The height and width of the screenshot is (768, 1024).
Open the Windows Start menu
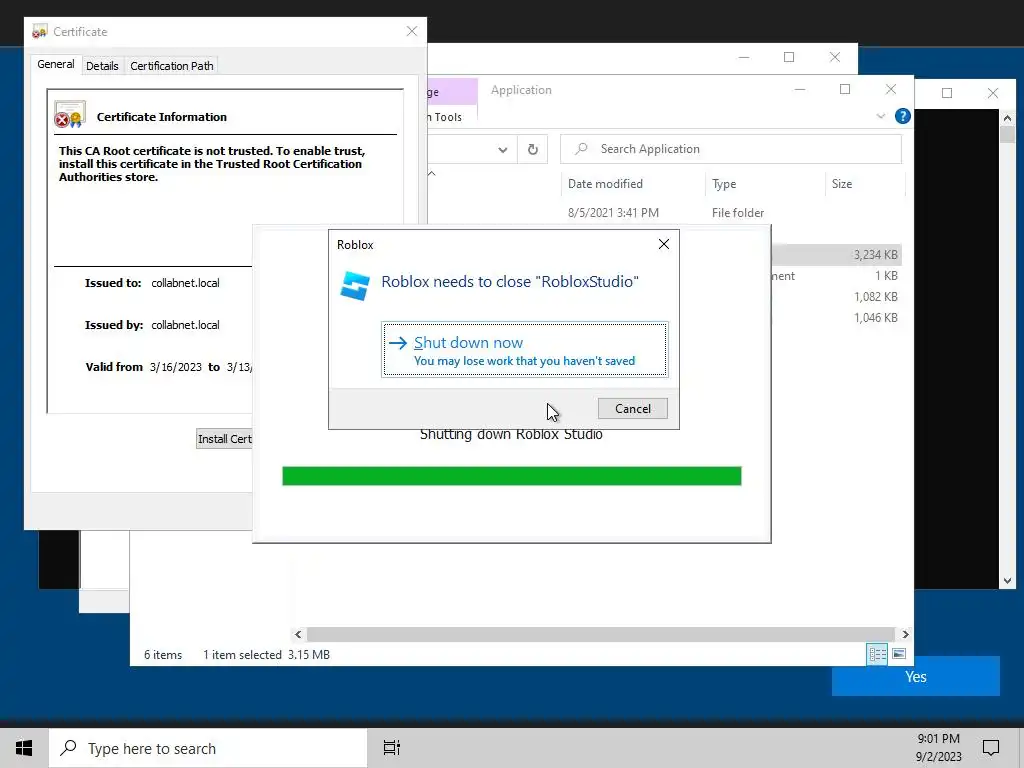[x=24, y=748]
